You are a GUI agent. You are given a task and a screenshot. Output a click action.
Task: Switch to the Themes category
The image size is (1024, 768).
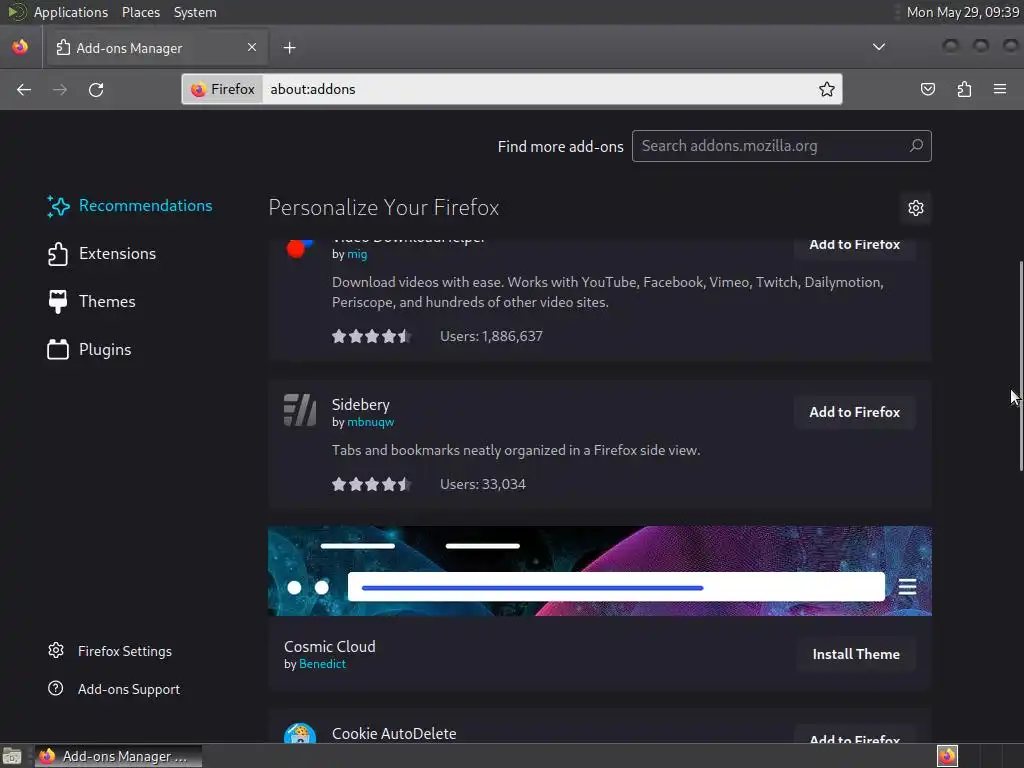[91, 302]
